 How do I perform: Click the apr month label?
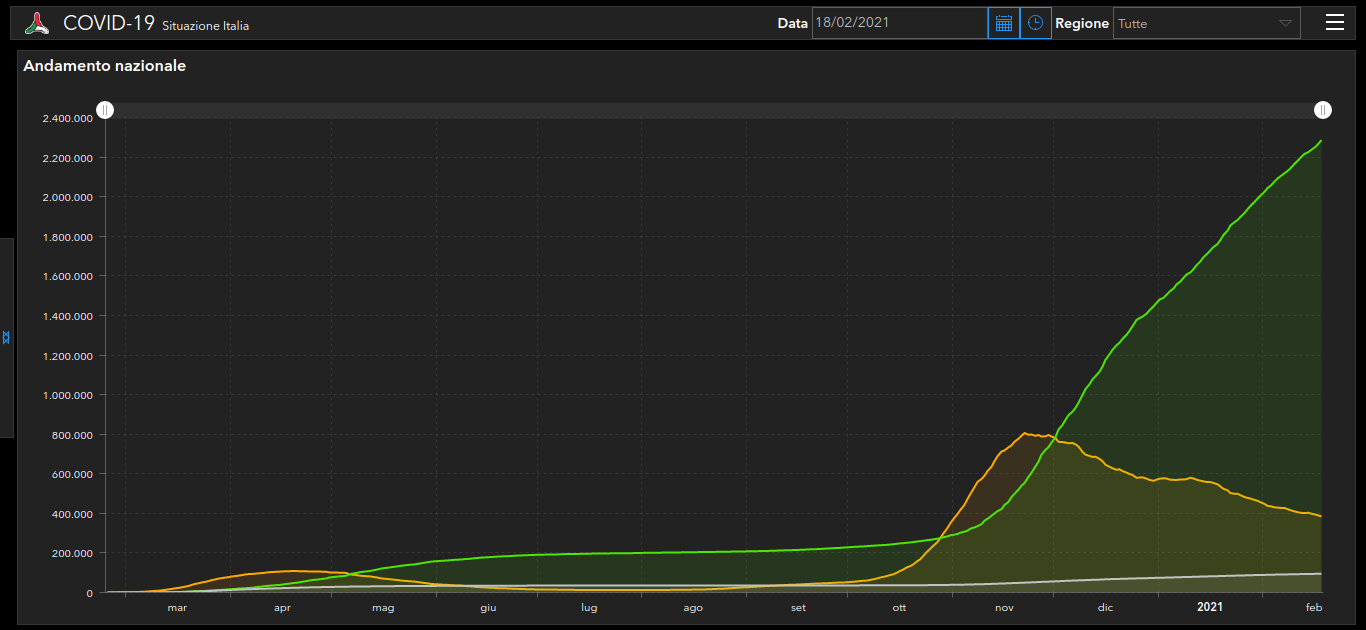pyautogui.click(x=282, y=607)
